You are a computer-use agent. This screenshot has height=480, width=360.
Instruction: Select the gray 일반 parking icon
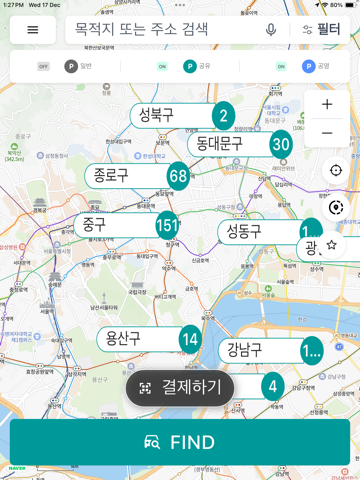(x=71, y=66)
